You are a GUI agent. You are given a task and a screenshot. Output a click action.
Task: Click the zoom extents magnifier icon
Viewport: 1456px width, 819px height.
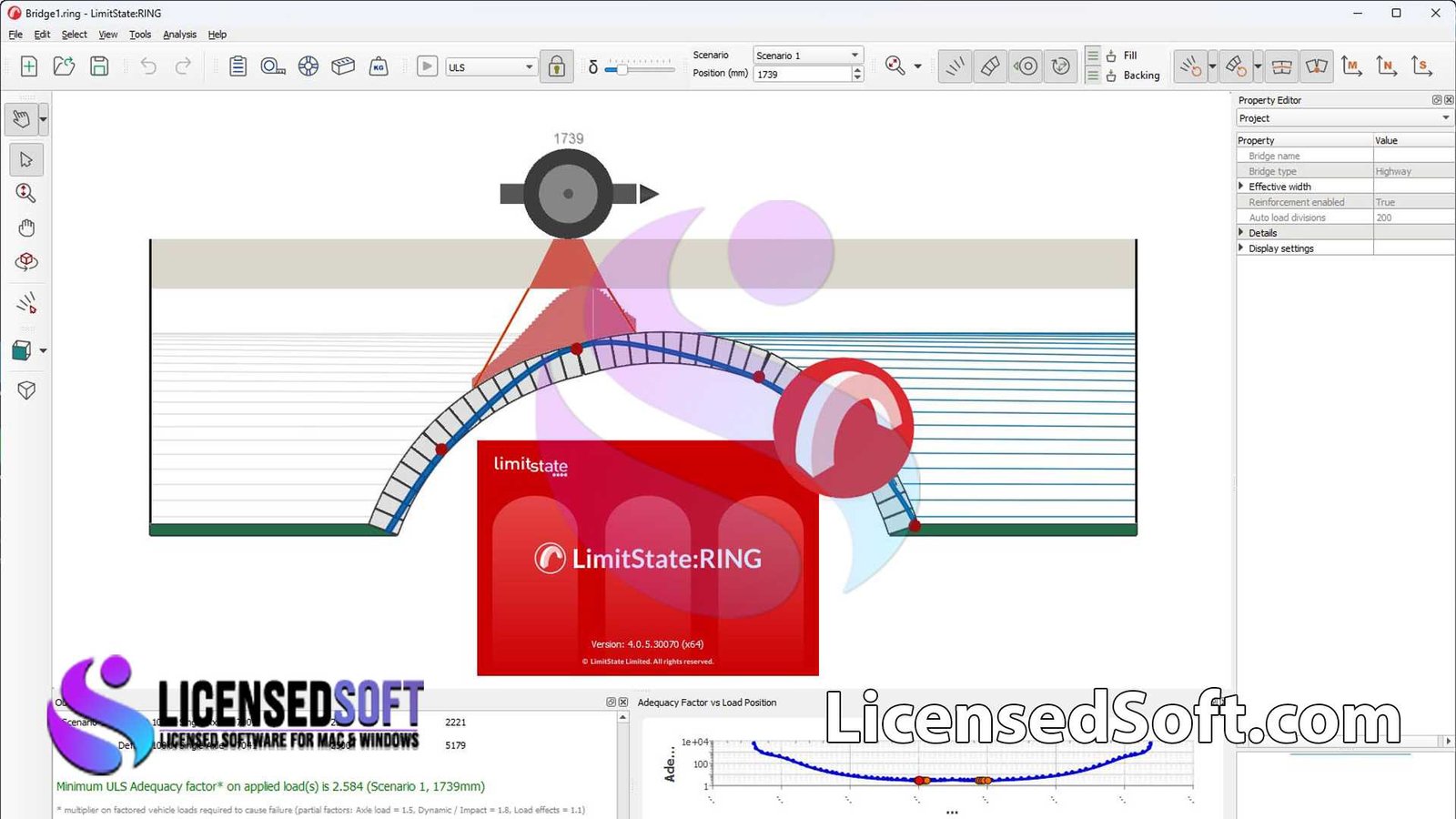(x=895, y=66)
